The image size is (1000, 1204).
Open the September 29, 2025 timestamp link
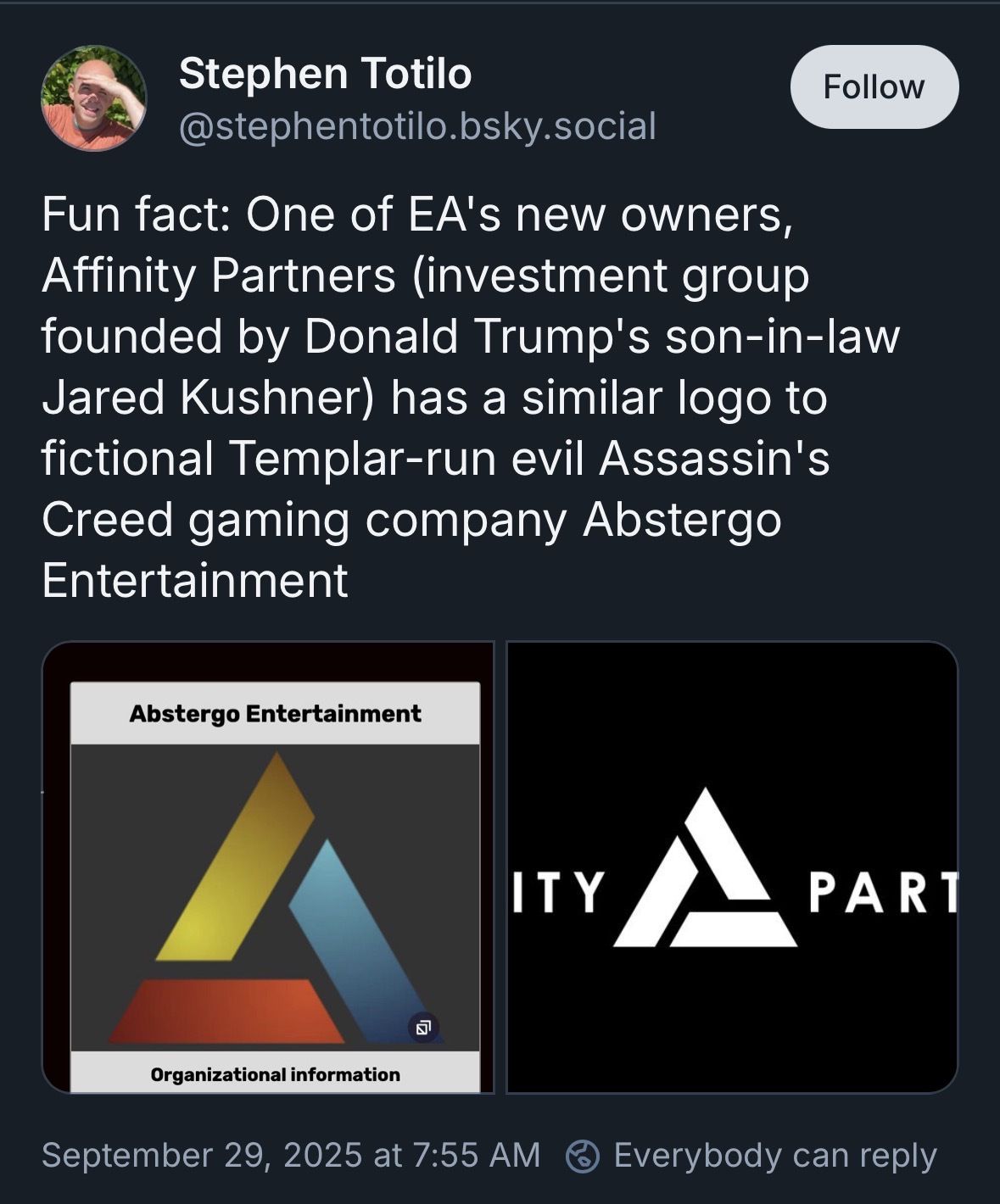coord(290,1156)
